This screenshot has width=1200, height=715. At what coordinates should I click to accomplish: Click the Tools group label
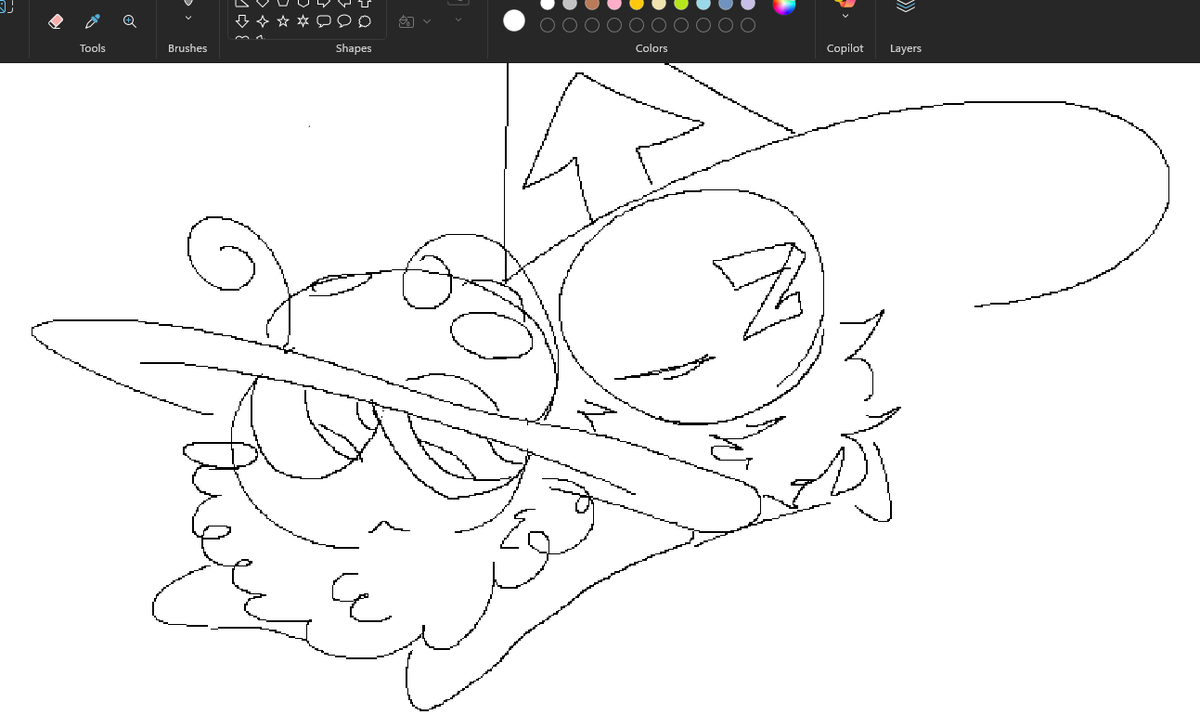[x=92, y=48]
